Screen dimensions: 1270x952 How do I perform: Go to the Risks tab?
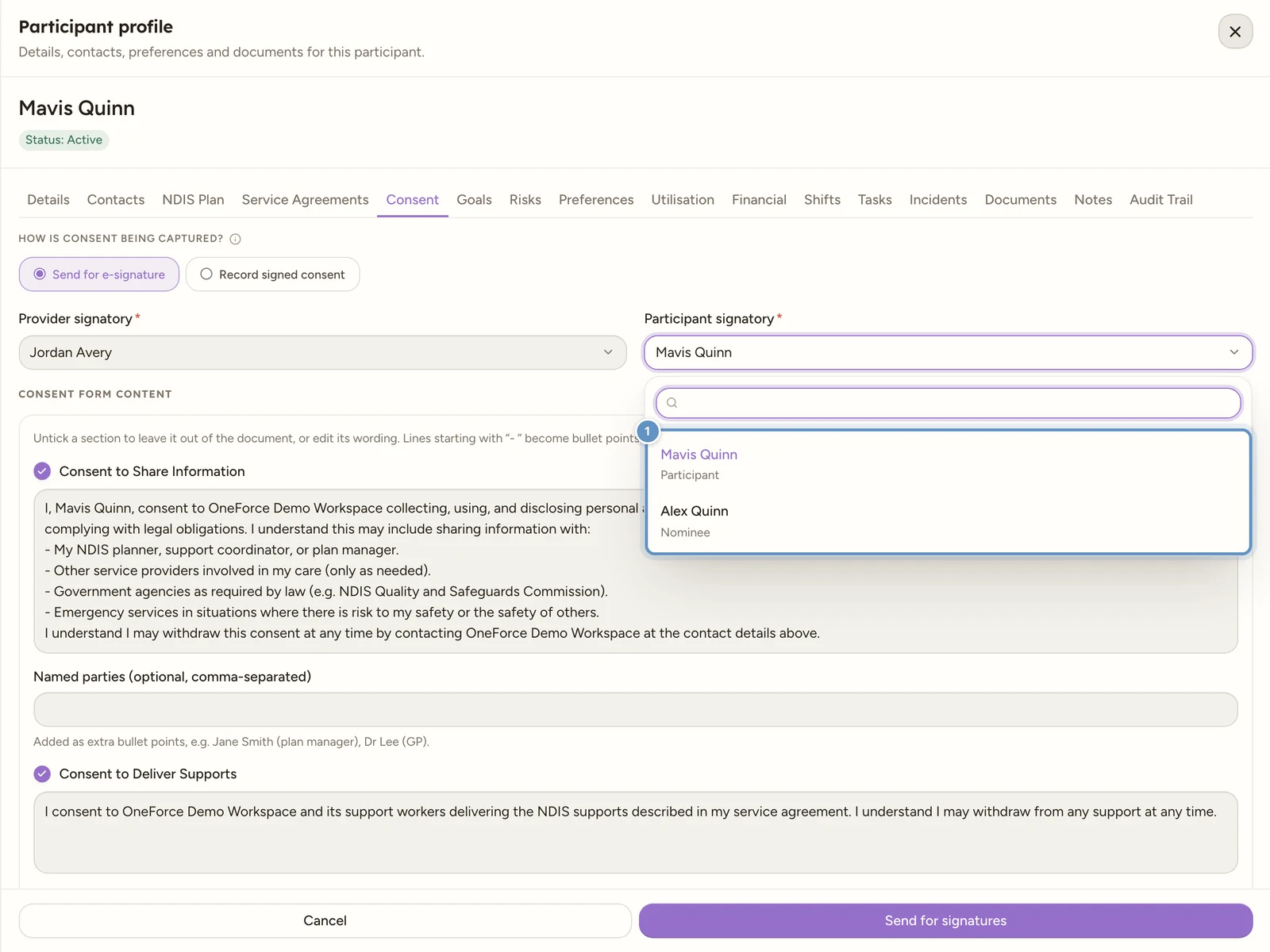pos(525,200)
